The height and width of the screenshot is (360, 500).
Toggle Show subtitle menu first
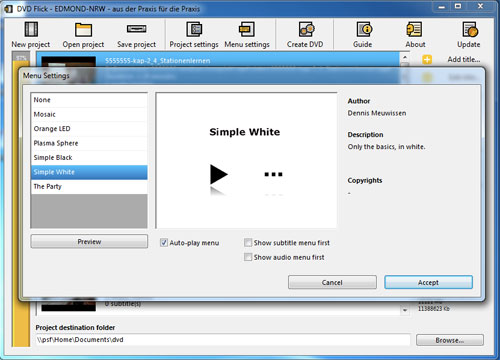pyautogui.click(x=248, y=243)
